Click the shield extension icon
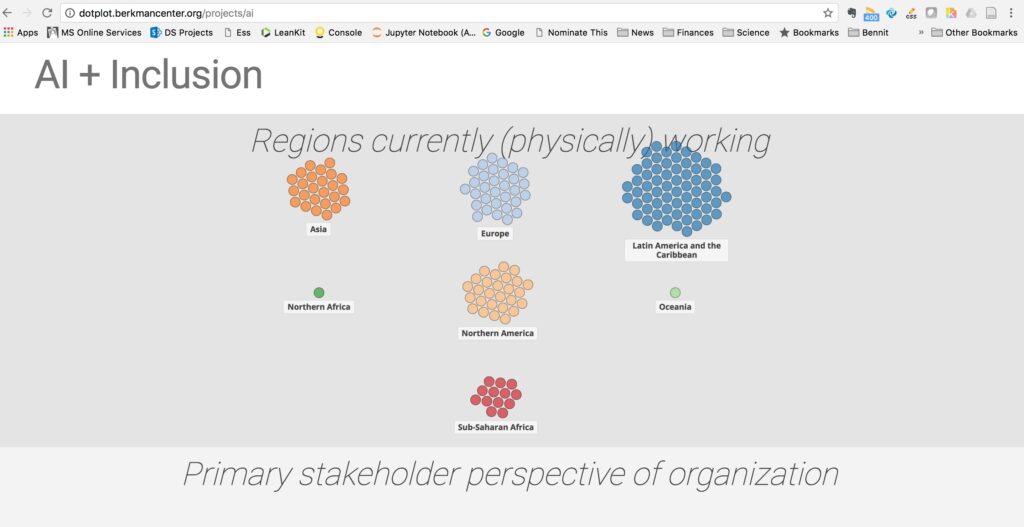This screenshot has height=527, width=1024. 931,13
